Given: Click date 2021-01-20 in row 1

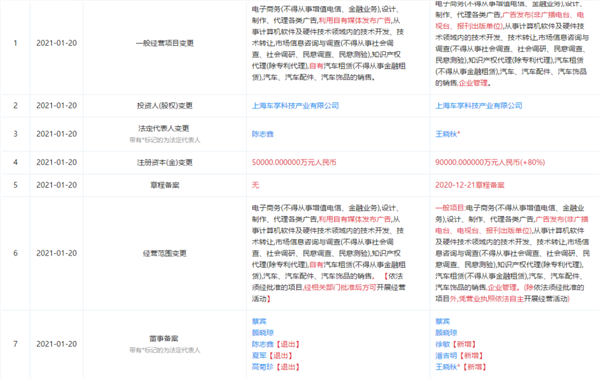Looking at the screenshot, I should point(57,43).
